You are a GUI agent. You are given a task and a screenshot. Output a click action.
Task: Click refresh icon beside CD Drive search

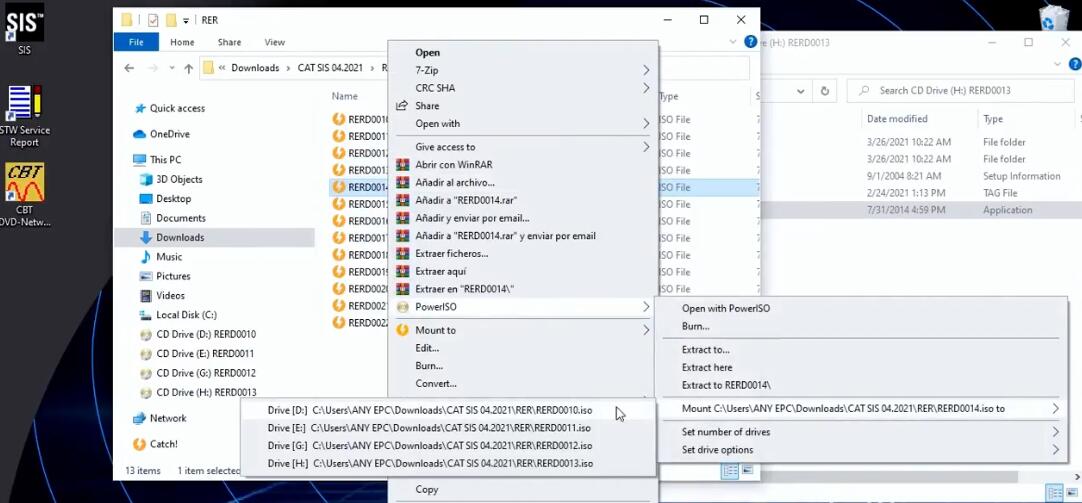pos(825,90)
